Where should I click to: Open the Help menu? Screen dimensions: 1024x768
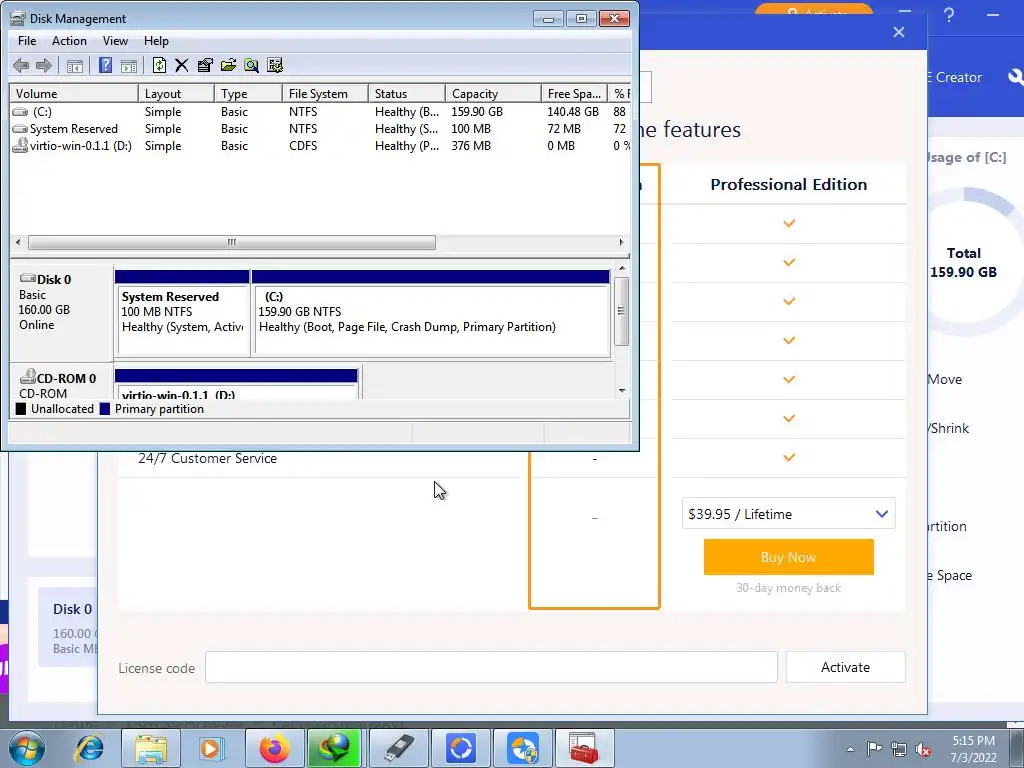click(156, 40)
